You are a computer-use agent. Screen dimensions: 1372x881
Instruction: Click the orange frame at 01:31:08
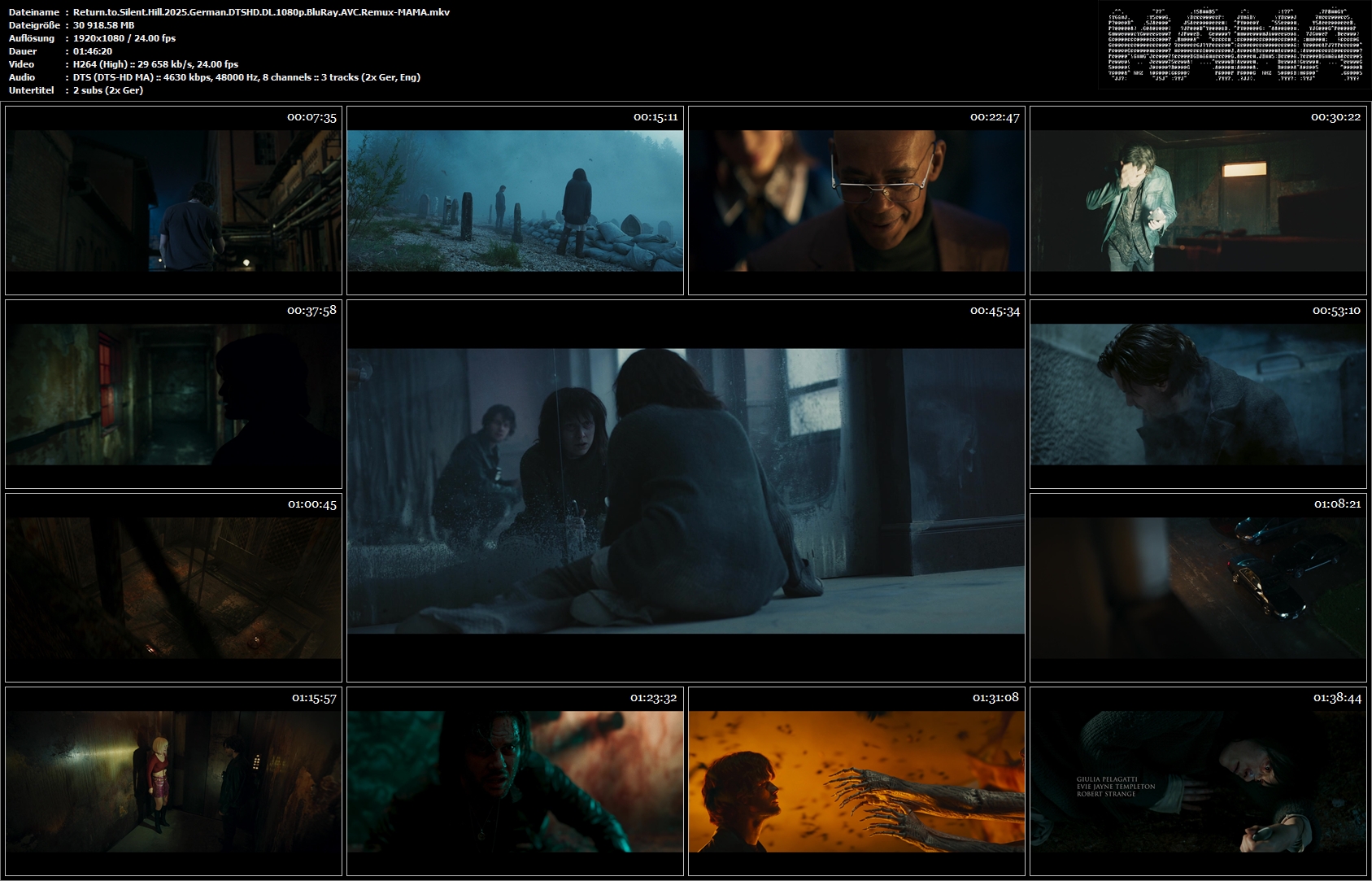856,781
